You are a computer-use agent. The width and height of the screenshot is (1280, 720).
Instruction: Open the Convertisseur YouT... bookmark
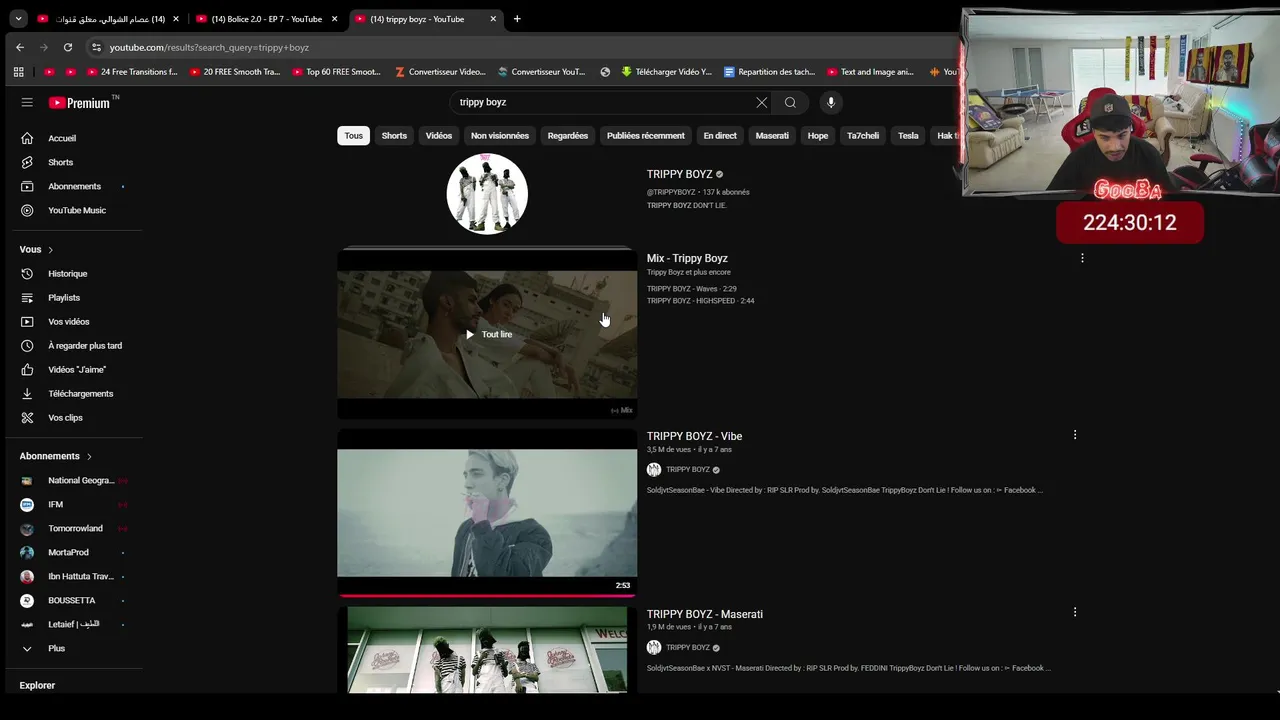point(541,72)
